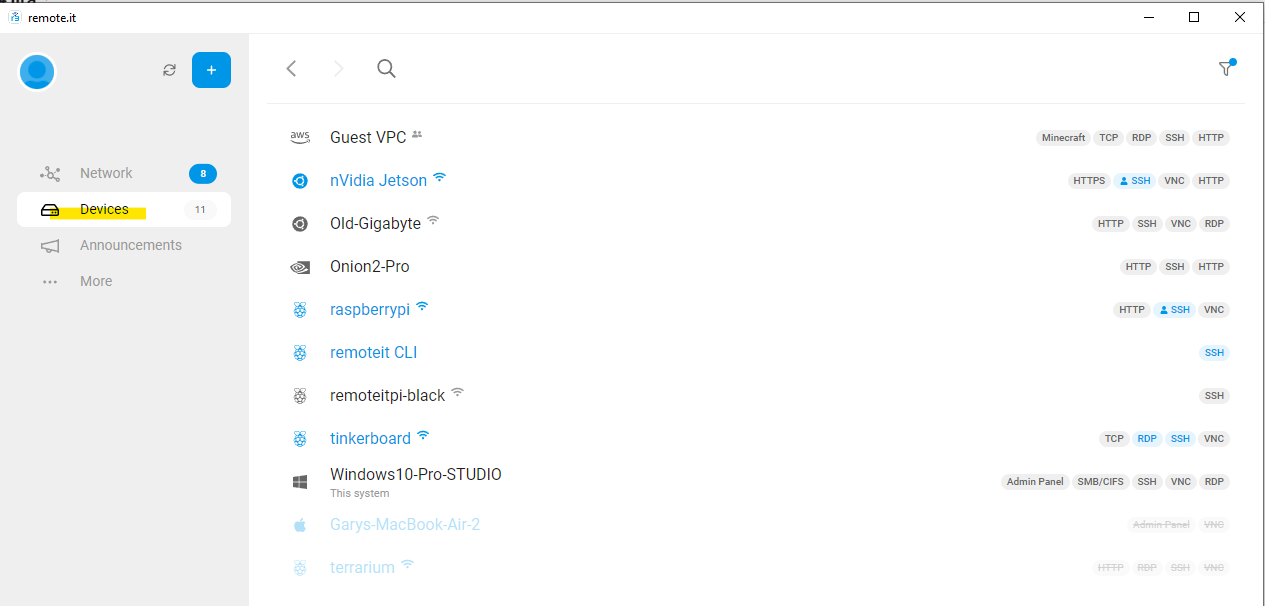Image resolution: width=1265 pixels, height=606 pixels.
Task: Click the wifi icon beside tinkerboard
Action: coord(423,436)
